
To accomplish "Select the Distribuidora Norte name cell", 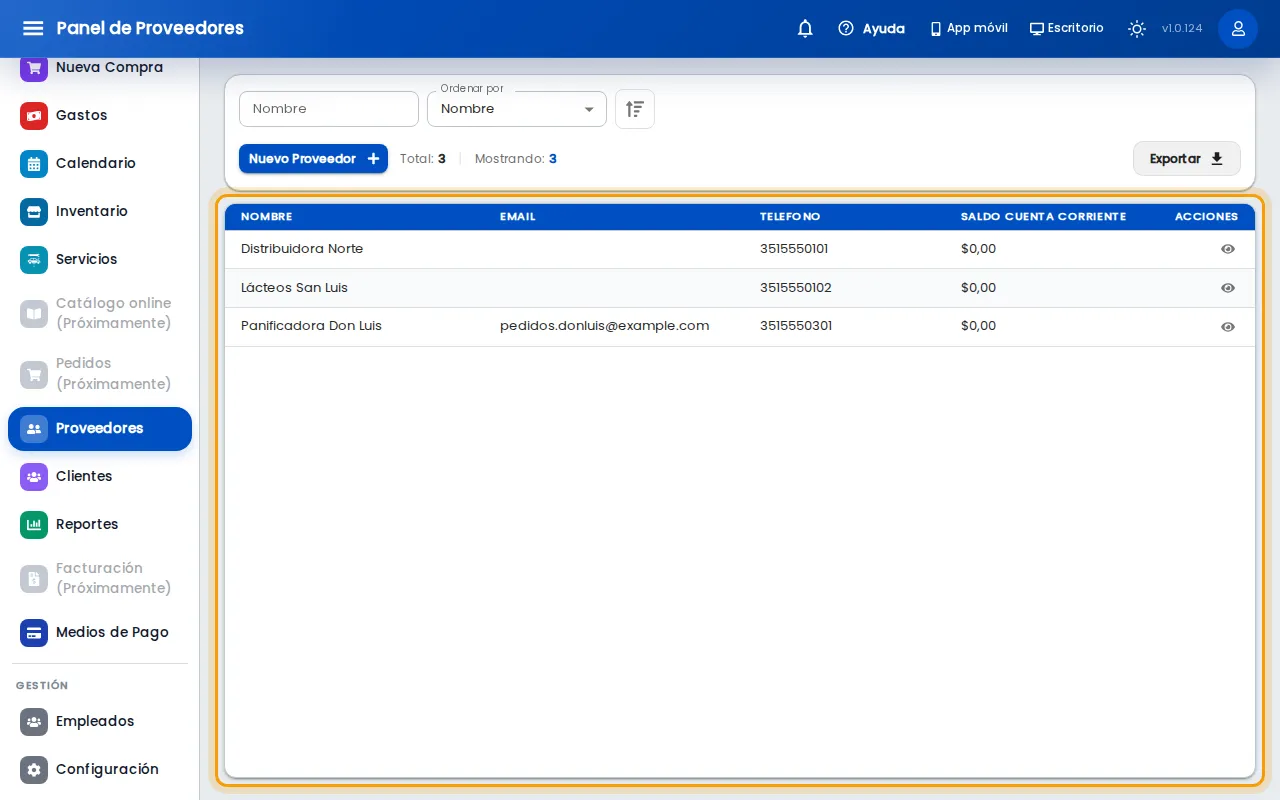I will tap(302, 249).
